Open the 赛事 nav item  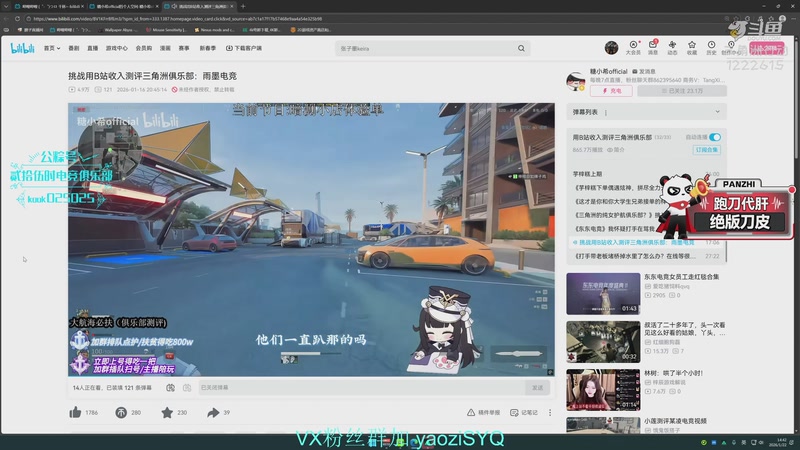tap(184, 48)
